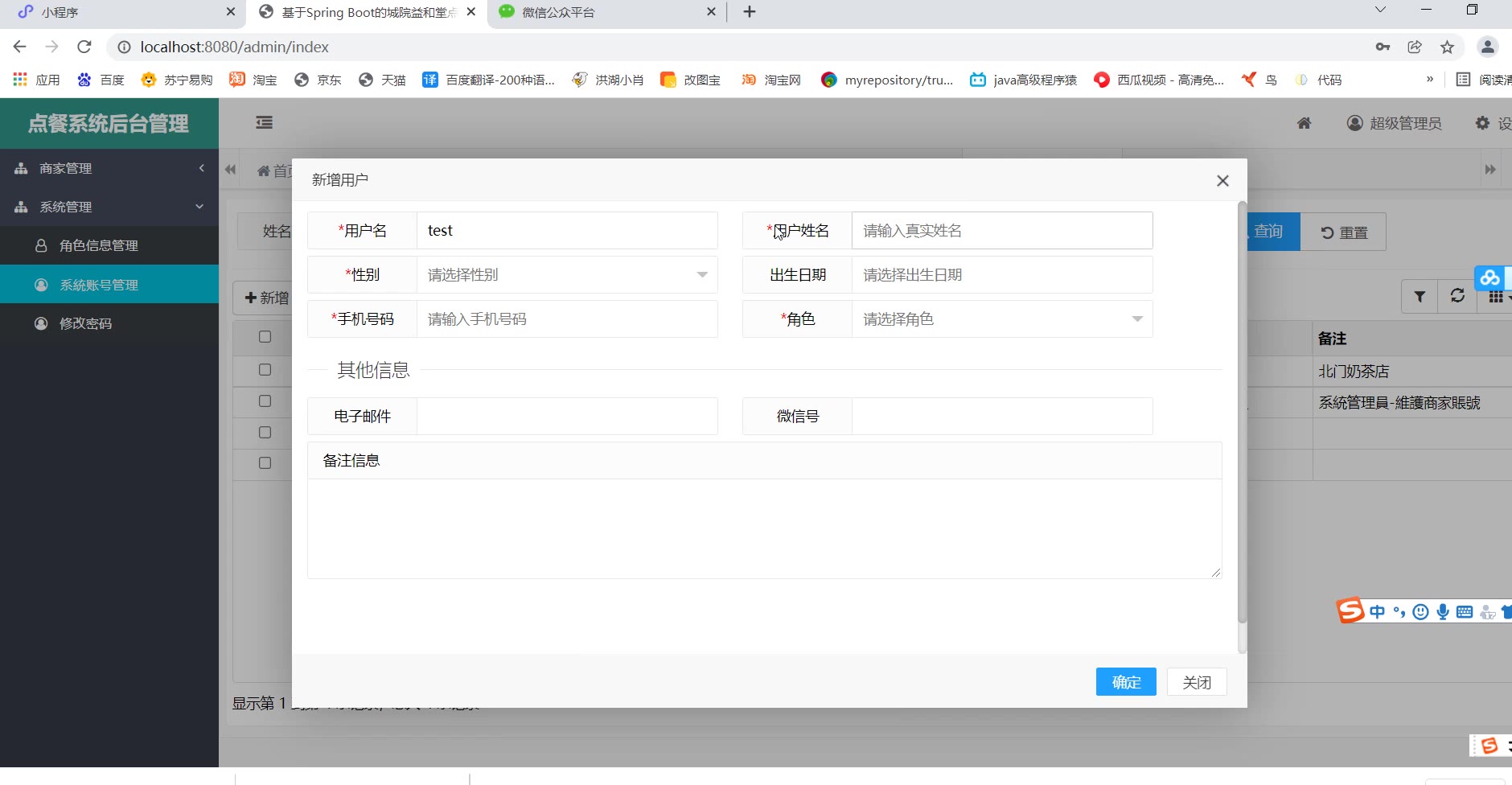
Task: Expand the 商家管理 sidebar menu
Action: point(109,168)
